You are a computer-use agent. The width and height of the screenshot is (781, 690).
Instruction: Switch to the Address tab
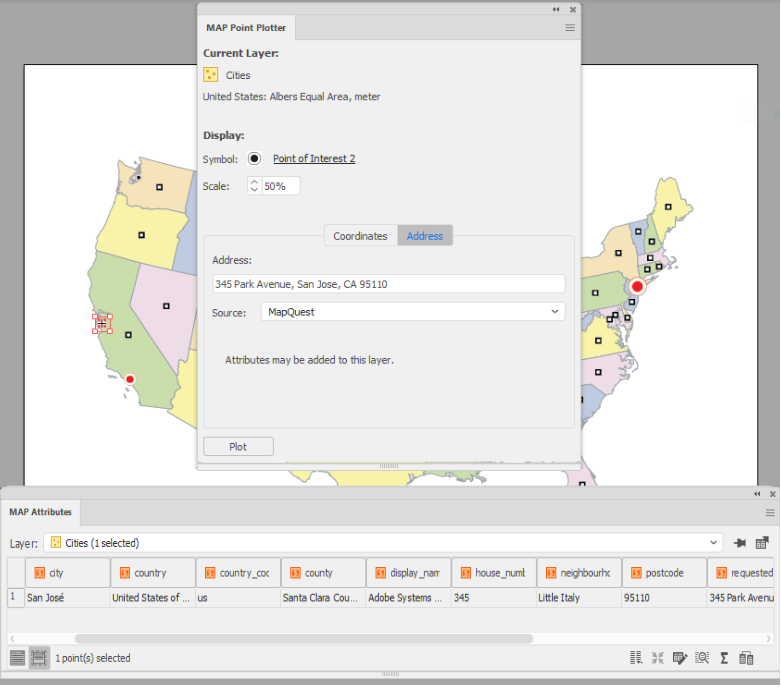[x=425, y=236]
